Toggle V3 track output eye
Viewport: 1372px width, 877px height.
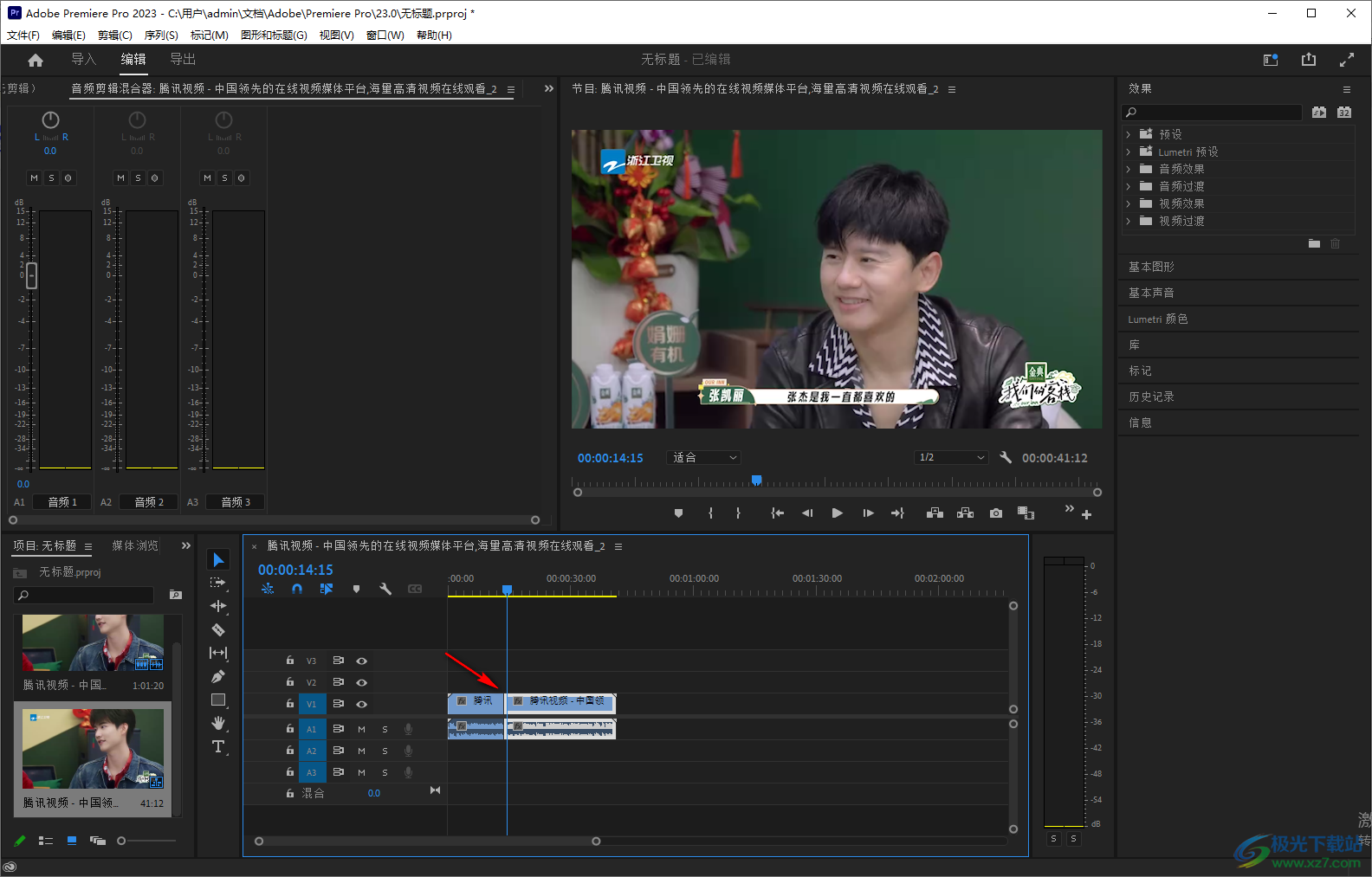pyautogui.click(x=362, y=661)
